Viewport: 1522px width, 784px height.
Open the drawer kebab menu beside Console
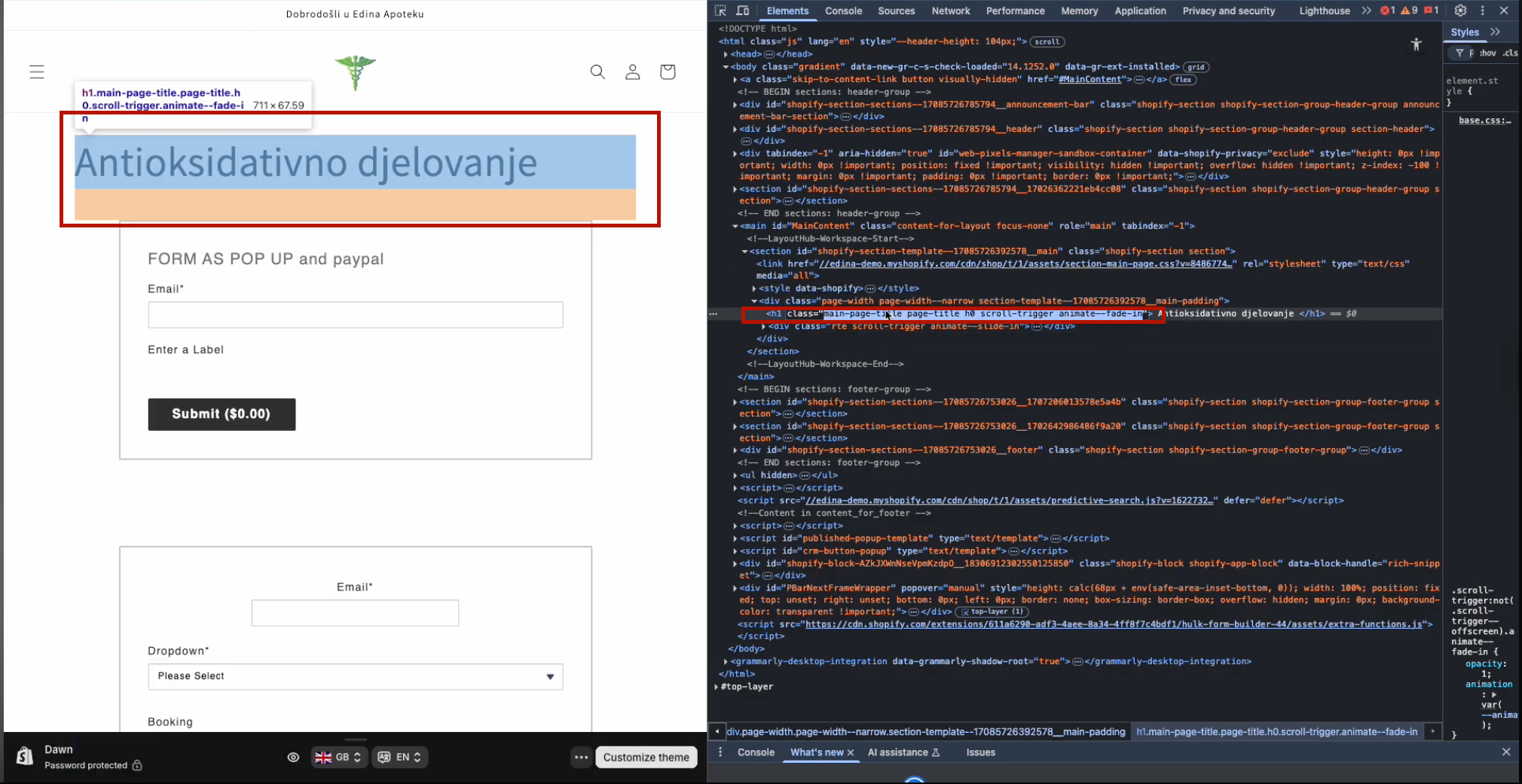[720, 752]
